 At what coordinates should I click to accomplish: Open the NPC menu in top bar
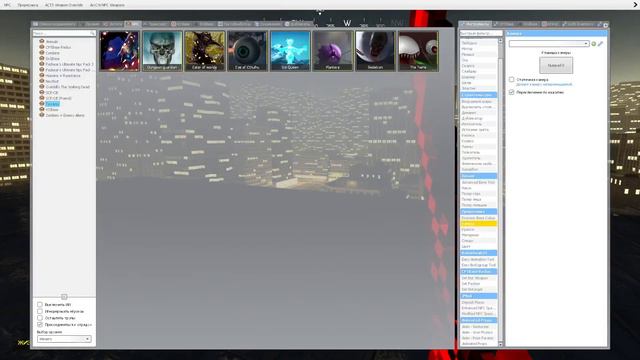click(7, 5)
